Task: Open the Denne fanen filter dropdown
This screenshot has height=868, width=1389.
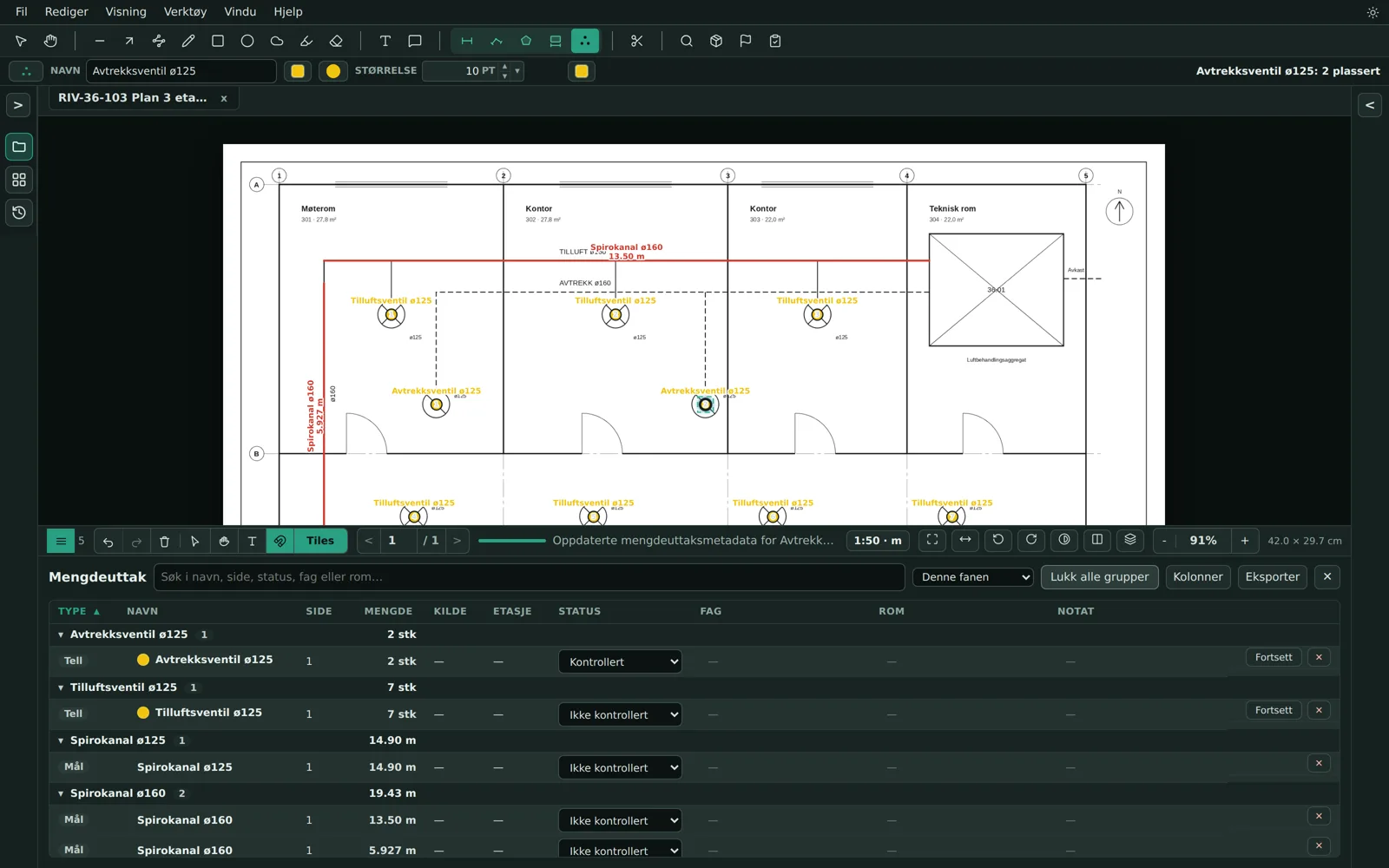Action: coord(972,577)
